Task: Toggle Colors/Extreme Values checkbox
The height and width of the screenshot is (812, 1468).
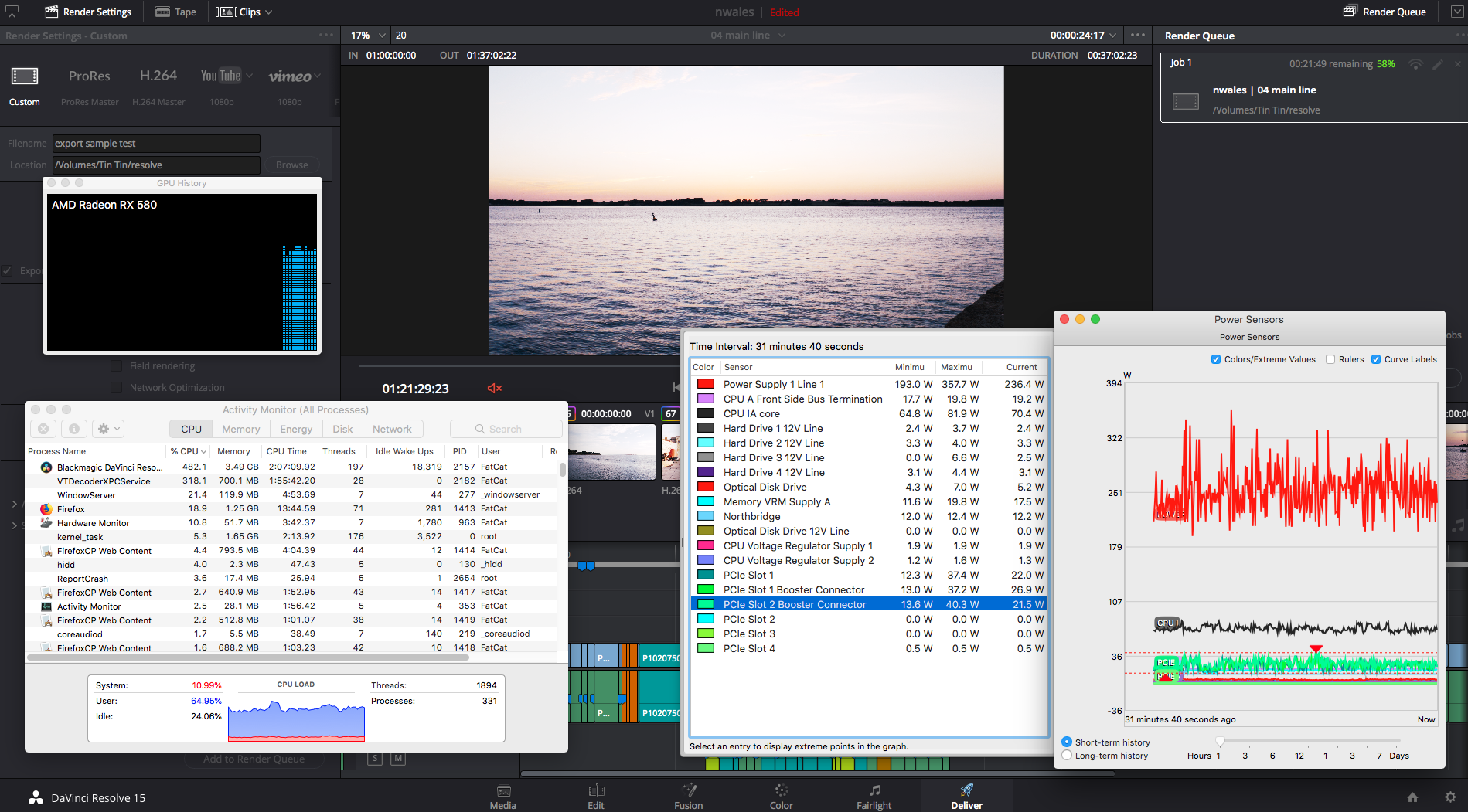Action: pos(1216,359)
